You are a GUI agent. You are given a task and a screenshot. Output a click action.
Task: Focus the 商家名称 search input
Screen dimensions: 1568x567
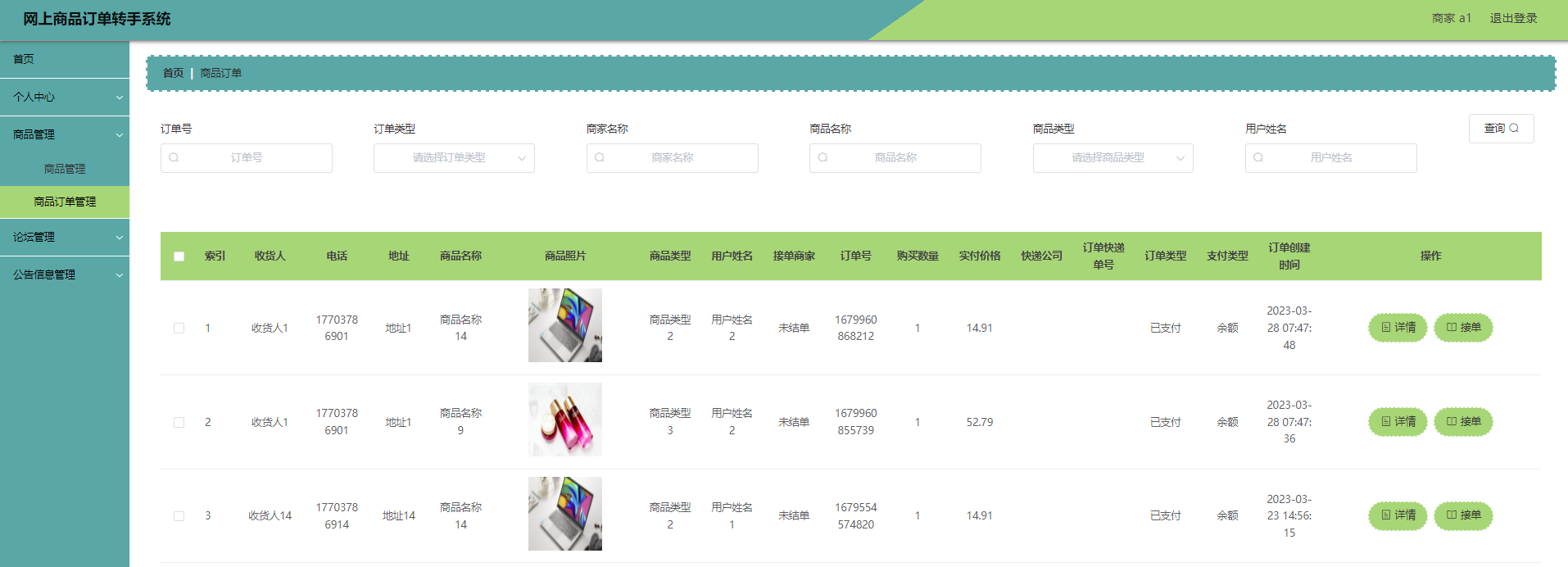click(673, 158)
